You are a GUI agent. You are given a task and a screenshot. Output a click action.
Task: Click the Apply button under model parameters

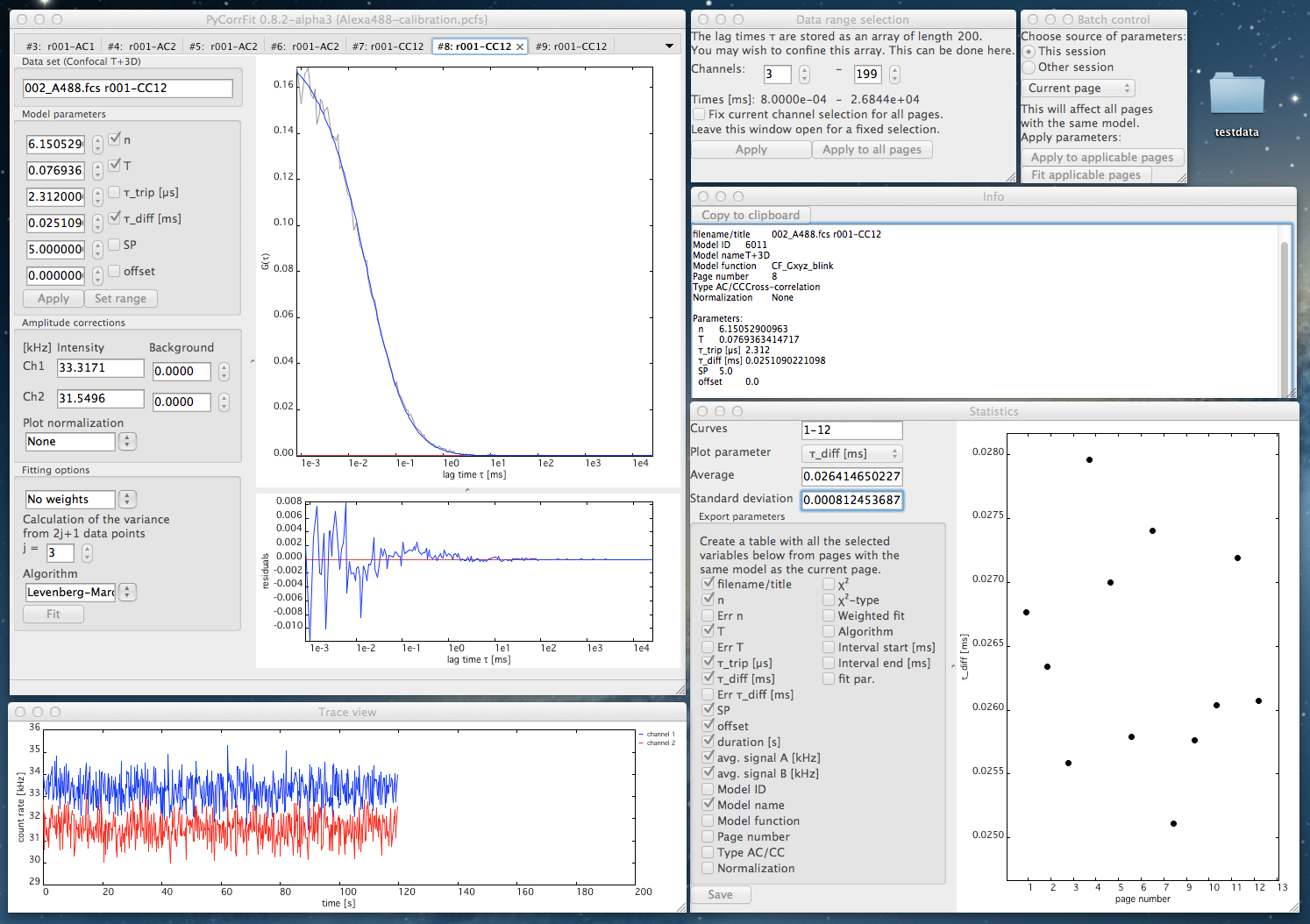53,298
